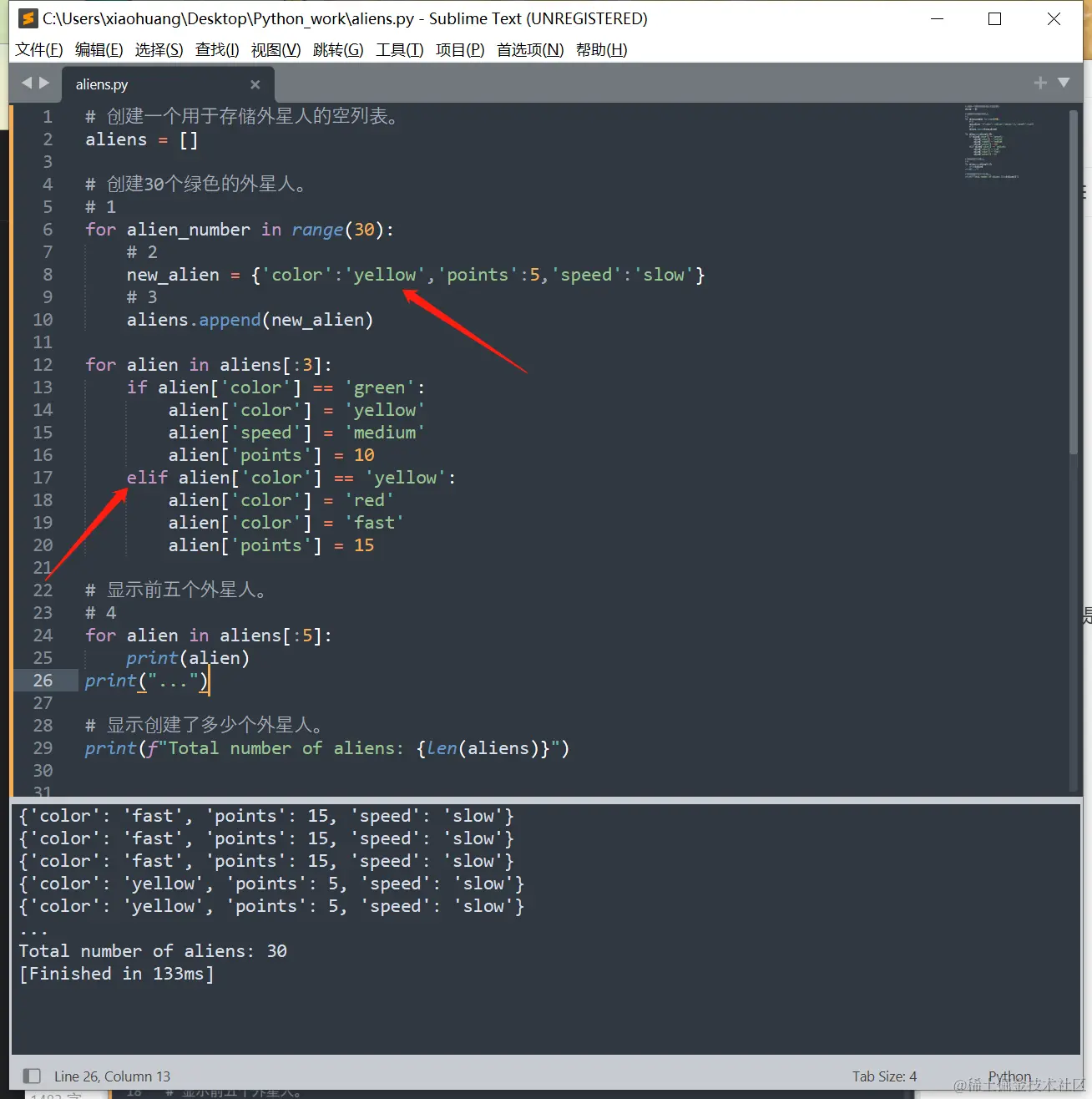Viewport: 1092px width, 1099px height.
Task: Open the 编辑(E) menu
Action: pos(99,50)
